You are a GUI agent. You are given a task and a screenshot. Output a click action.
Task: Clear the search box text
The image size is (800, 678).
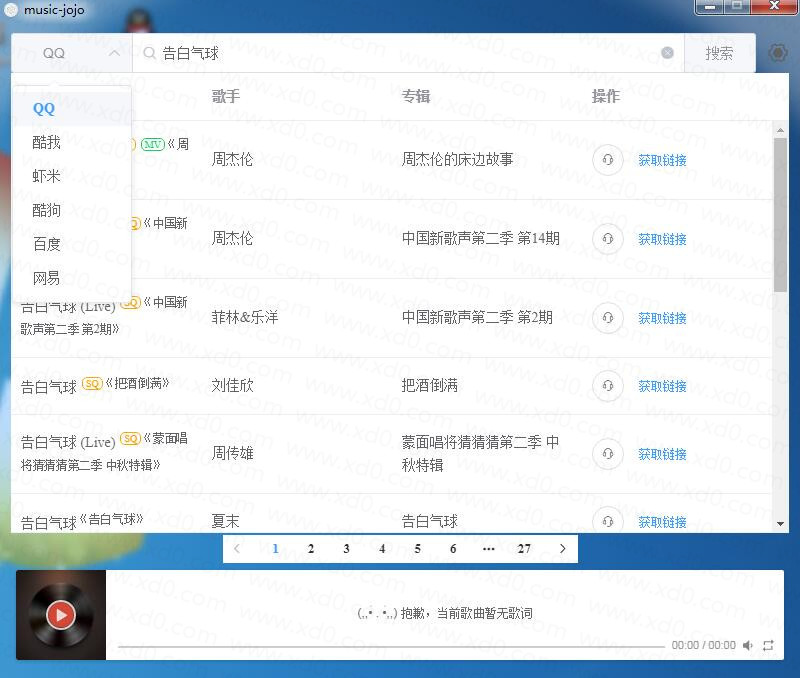(x=667, y=53)
